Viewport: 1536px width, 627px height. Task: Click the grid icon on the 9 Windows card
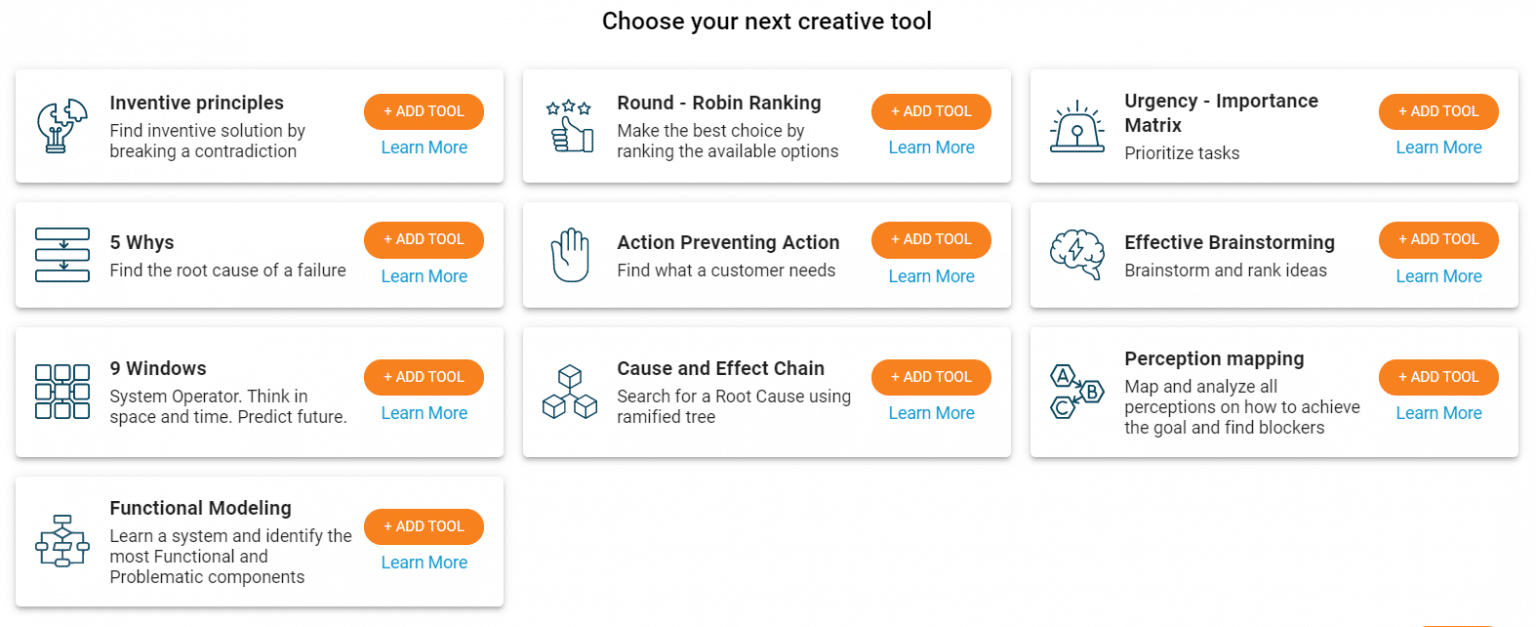coord(62,391)
